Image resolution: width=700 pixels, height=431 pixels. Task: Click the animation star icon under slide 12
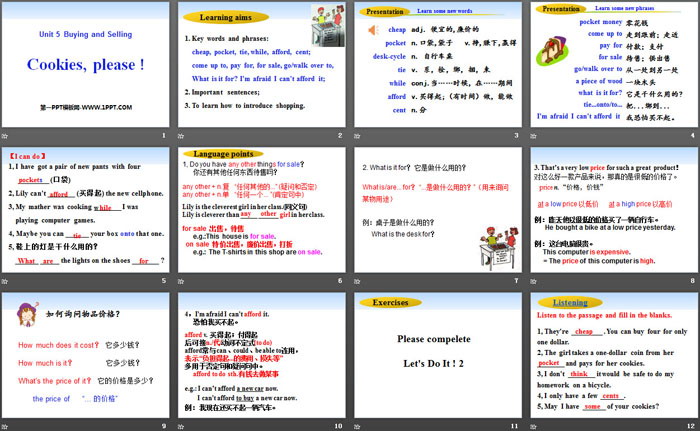coord(534,427)
